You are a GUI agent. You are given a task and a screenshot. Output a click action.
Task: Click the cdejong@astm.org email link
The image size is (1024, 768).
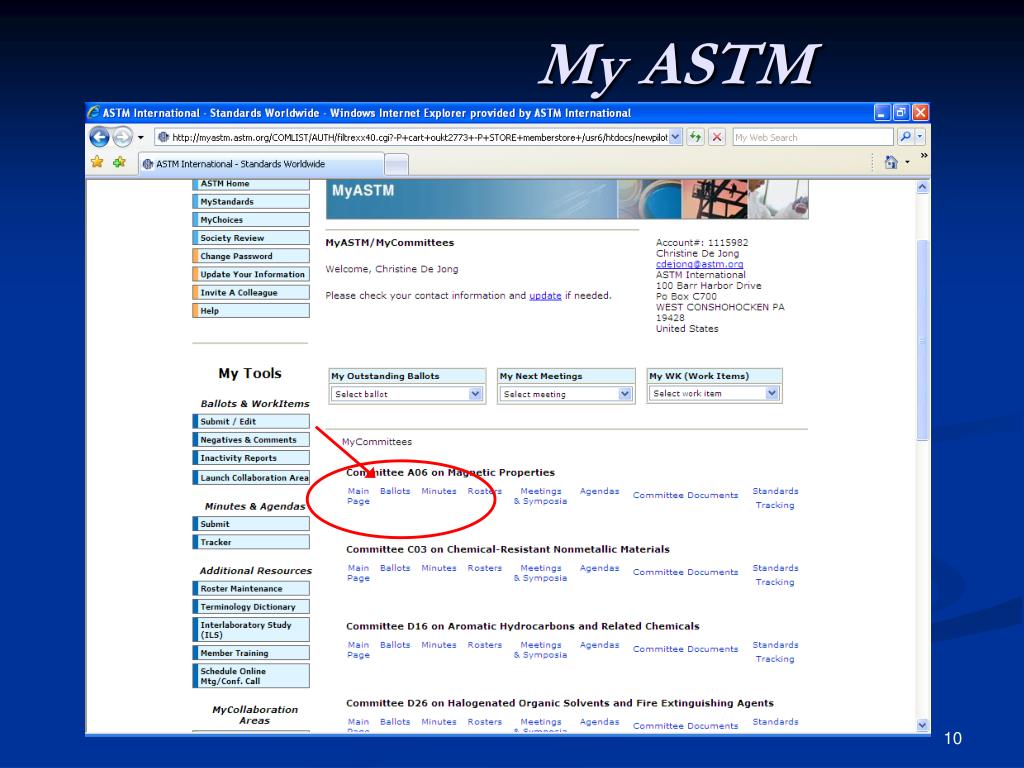[699, 264]
